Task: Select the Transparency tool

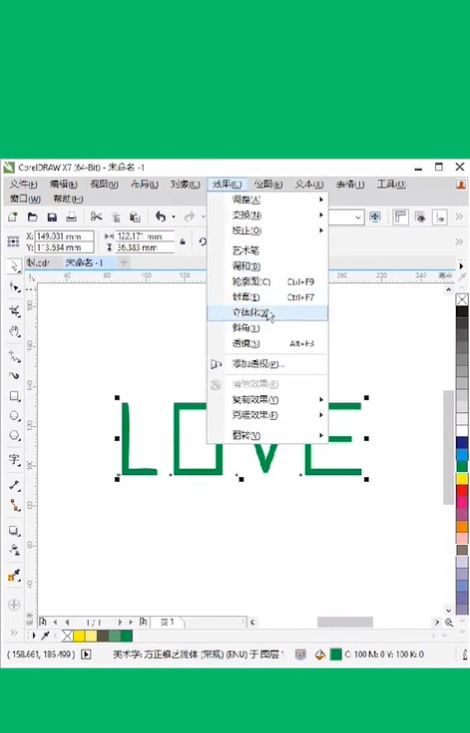Action: [14, 550]
